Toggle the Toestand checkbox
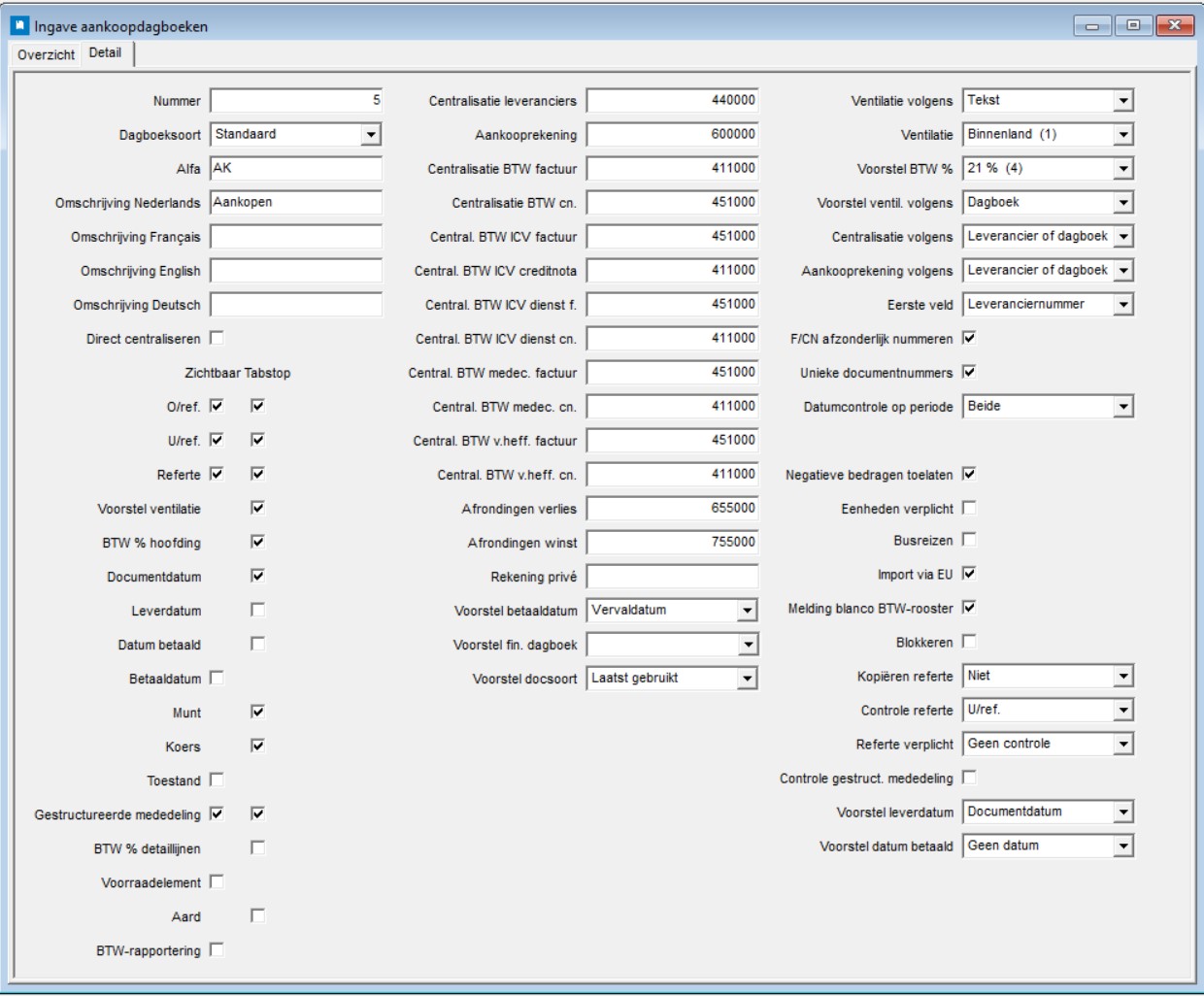Image resolution: width=1204 pixels, height=996 pixels. point(217,780)
